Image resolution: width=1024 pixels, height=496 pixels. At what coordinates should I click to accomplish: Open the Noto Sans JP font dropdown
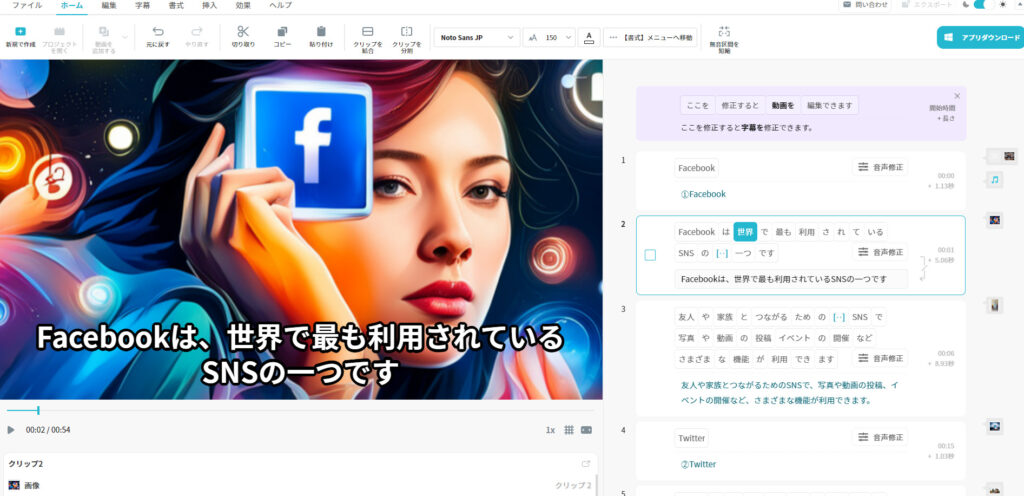point(477,37)
